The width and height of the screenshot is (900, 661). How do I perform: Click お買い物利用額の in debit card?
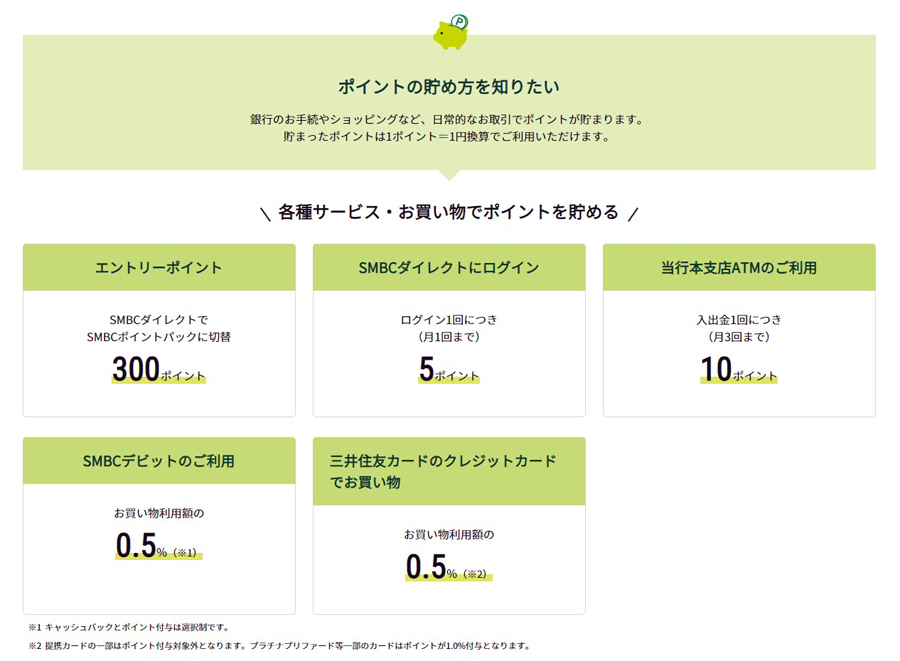click(x=159, y=513)
